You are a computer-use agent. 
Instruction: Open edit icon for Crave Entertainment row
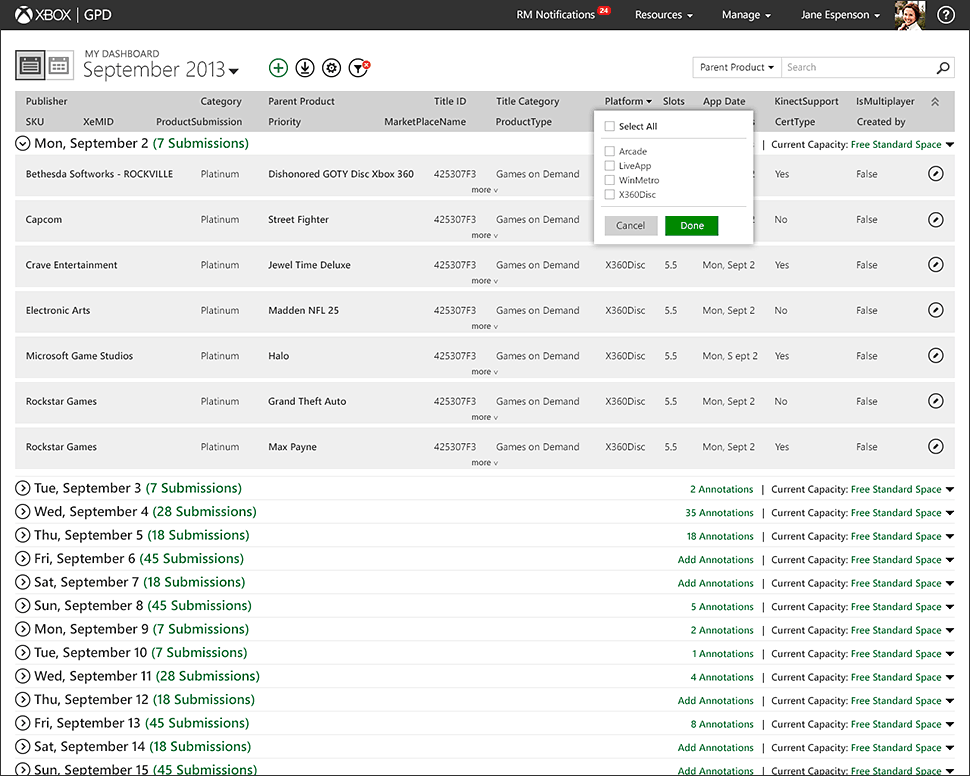tap(936, 265)
